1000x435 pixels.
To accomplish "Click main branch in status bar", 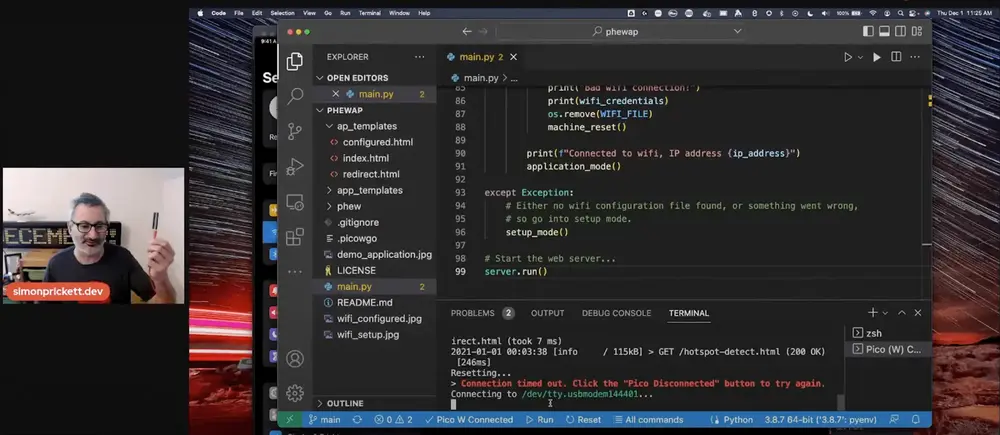I will click(324, 420).
